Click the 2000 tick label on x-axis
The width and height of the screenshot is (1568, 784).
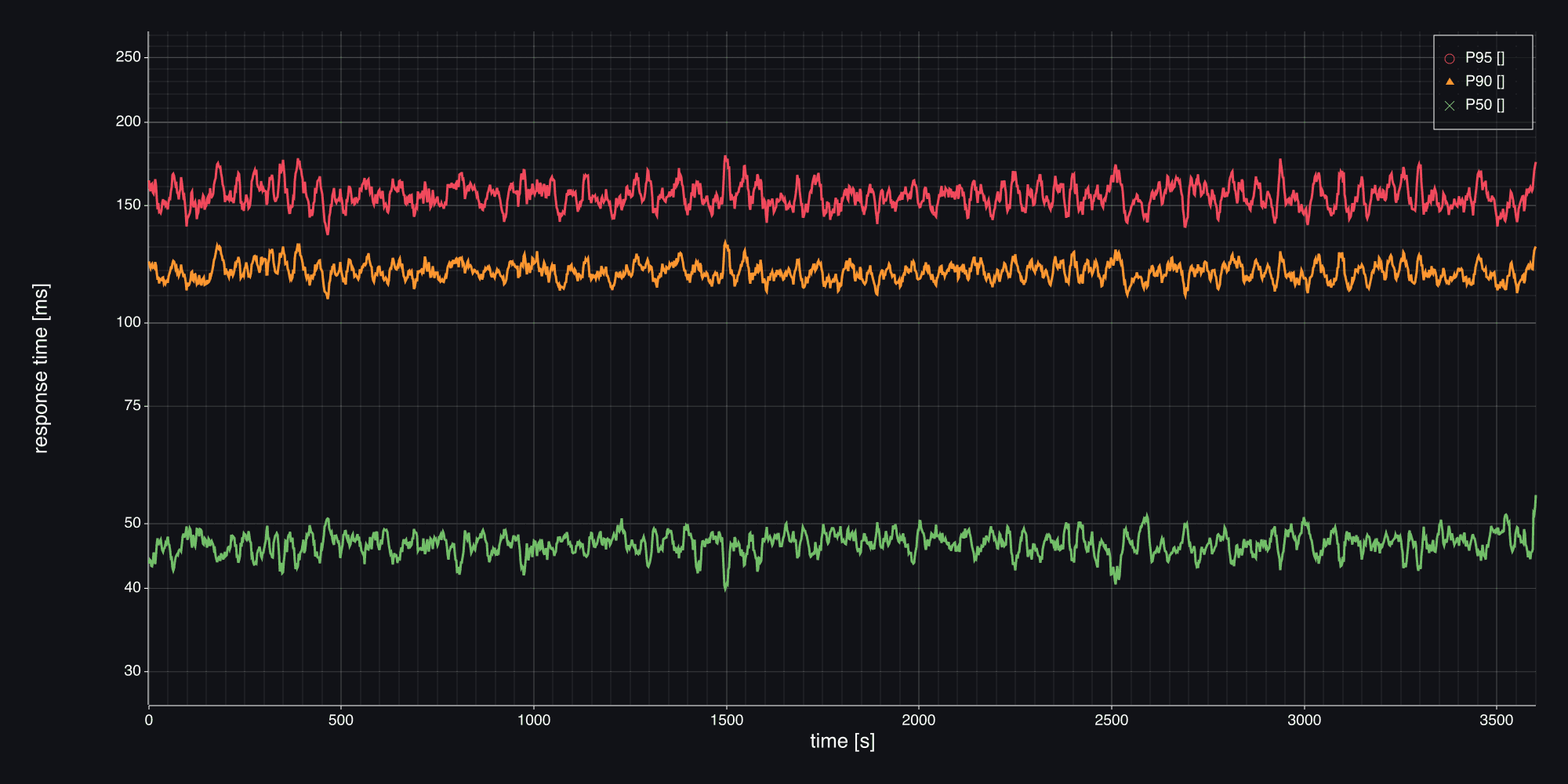(x=918, y=720)
